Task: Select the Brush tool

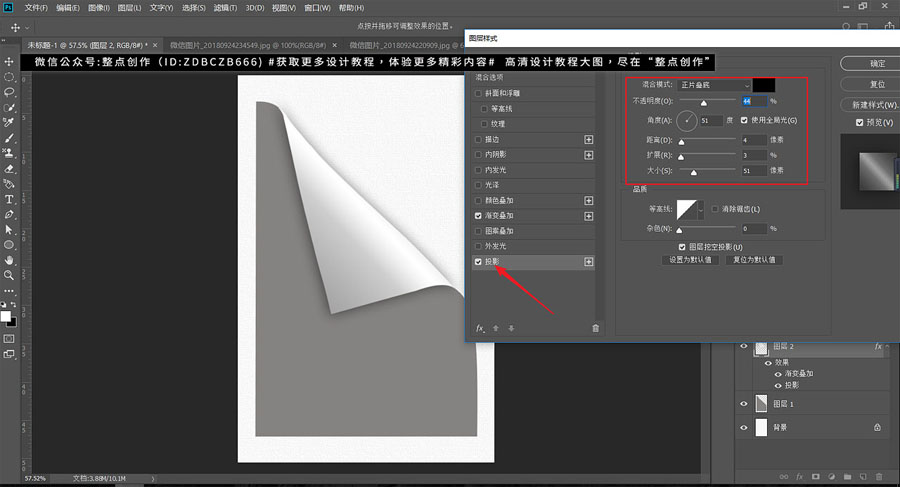Action: pos(10,138)
